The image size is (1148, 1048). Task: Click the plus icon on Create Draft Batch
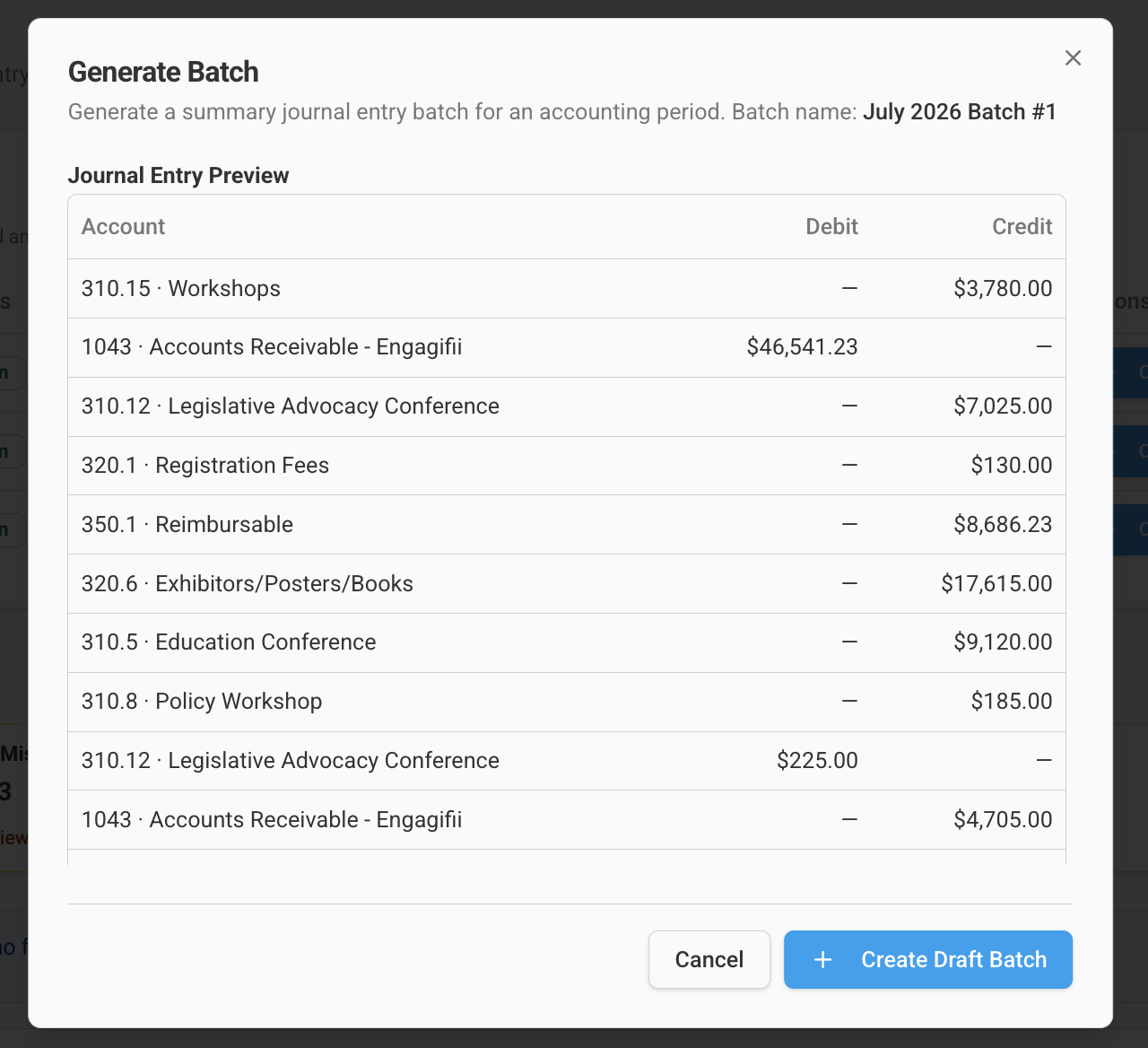point(822,960)
